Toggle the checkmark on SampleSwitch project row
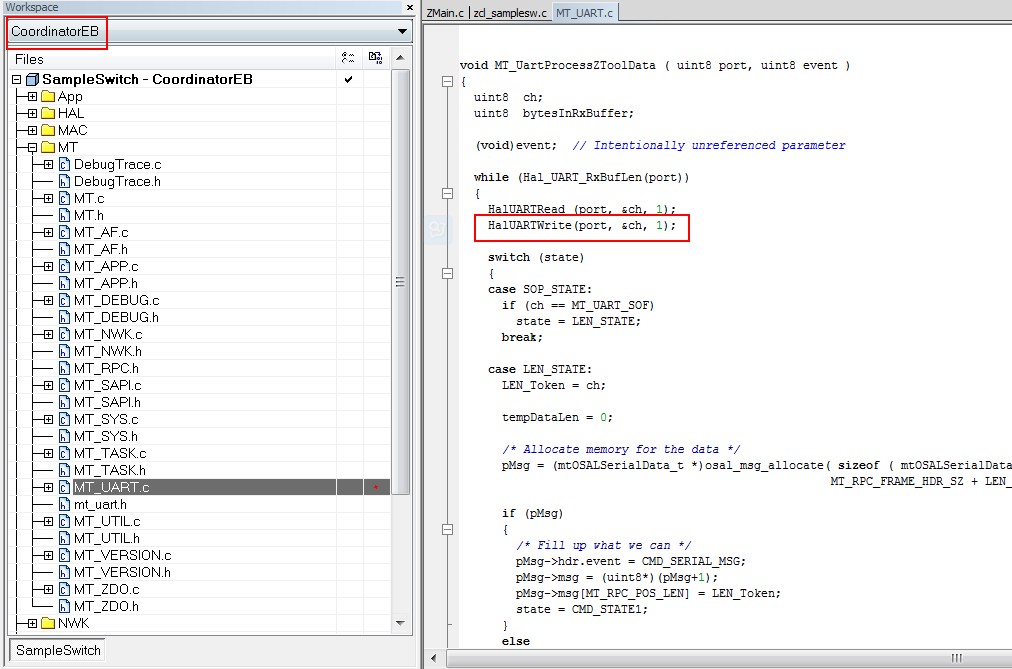 pyautogui.click(x=349, y=79)
